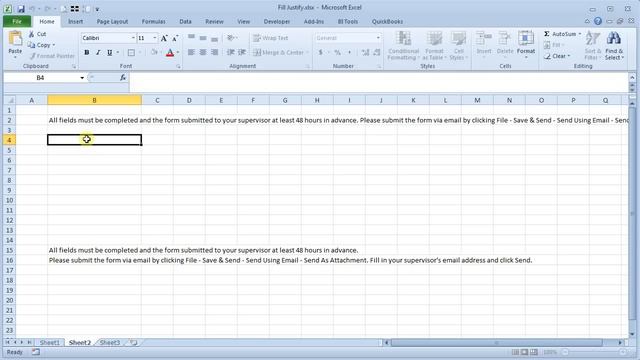Click the AutoSum button
The image size is (640, 360).
[x=560, y=34]
